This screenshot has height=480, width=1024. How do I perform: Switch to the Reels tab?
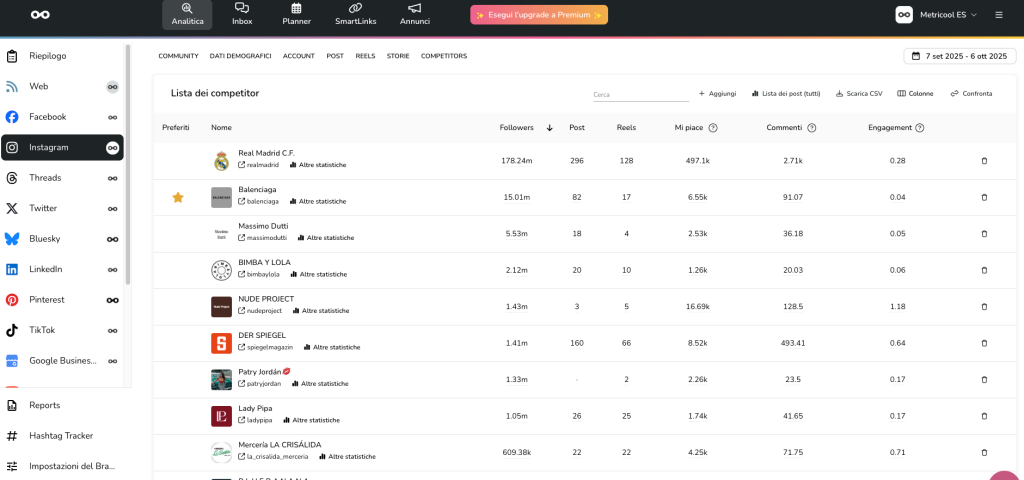365,56
